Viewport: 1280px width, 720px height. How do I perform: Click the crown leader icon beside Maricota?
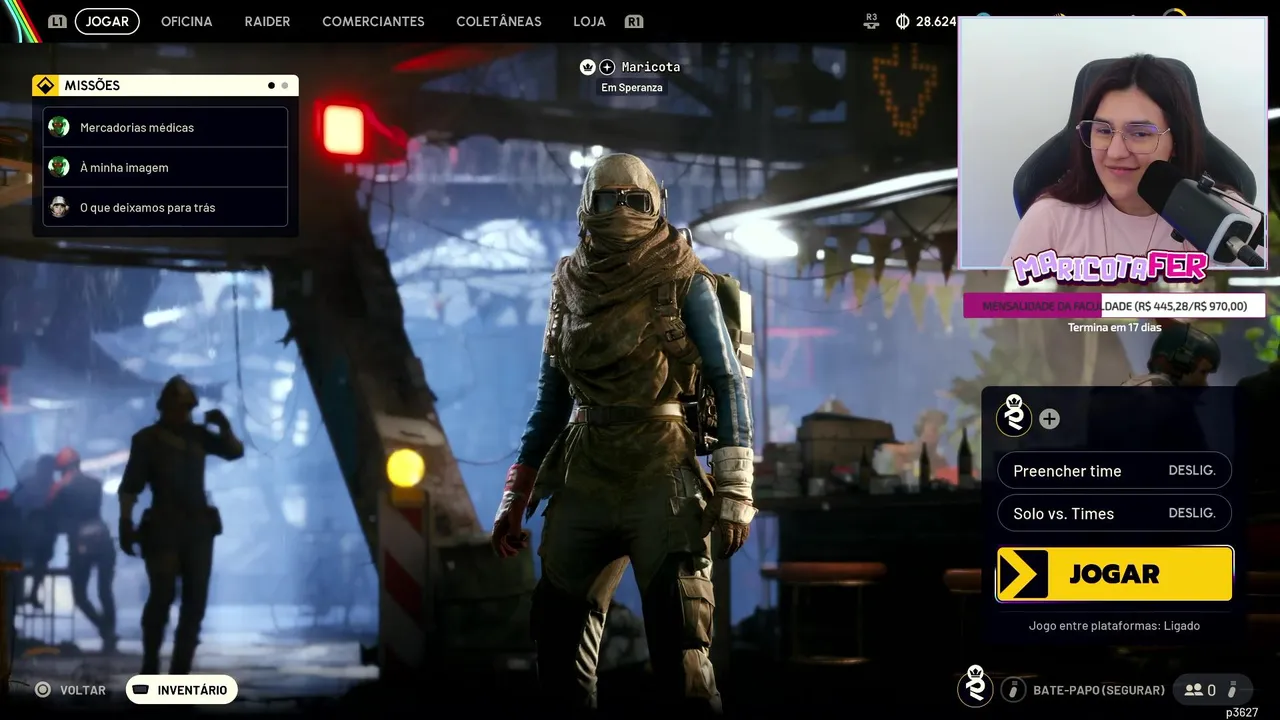coord(588,67)
